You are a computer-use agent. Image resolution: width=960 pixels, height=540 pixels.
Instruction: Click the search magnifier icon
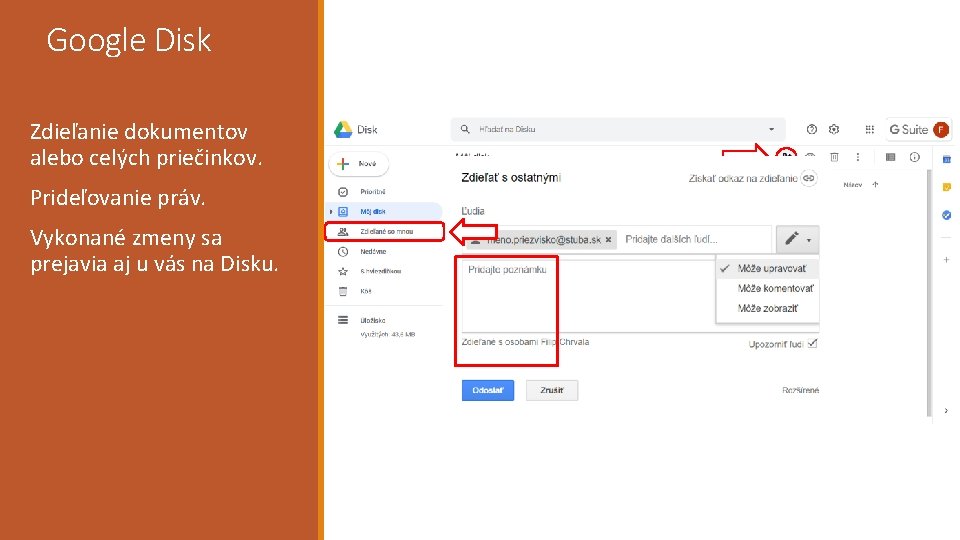click(x=465, y=129)
